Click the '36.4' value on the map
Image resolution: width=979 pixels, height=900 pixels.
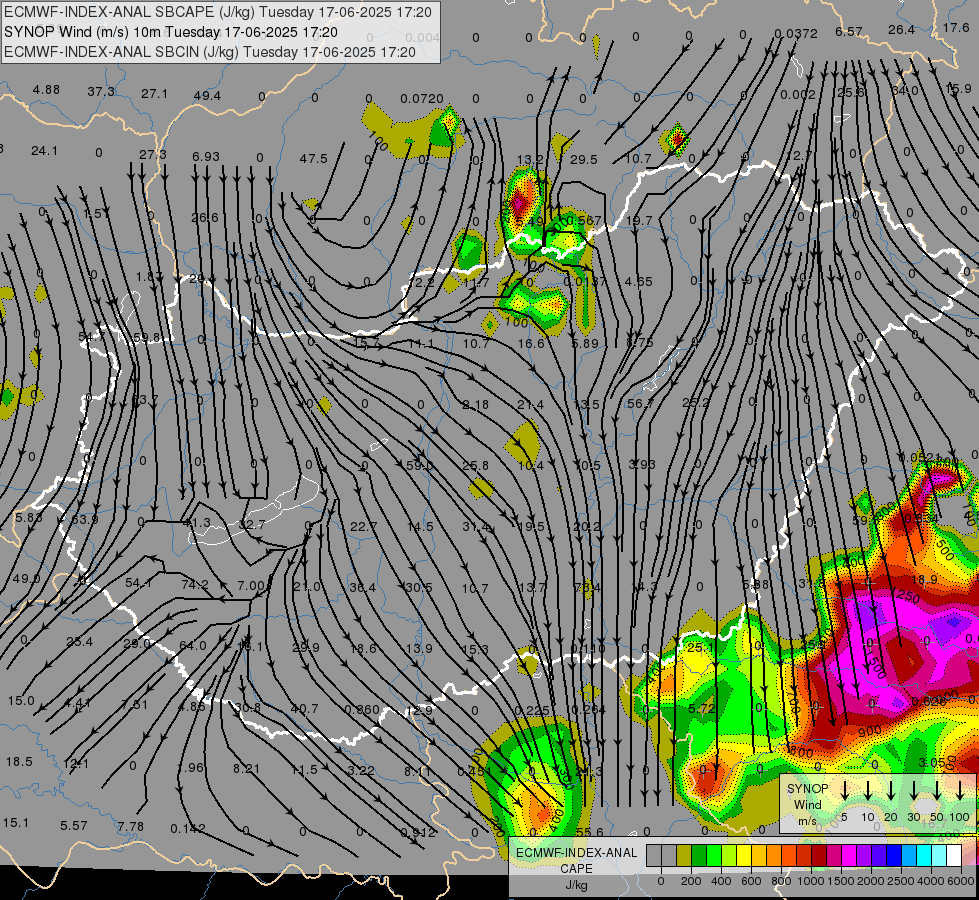point(362,587)
